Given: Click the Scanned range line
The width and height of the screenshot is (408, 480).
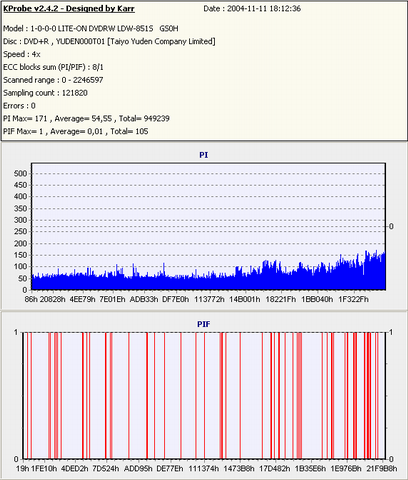Looking at the screenshot, I should (x=53, y=80).
